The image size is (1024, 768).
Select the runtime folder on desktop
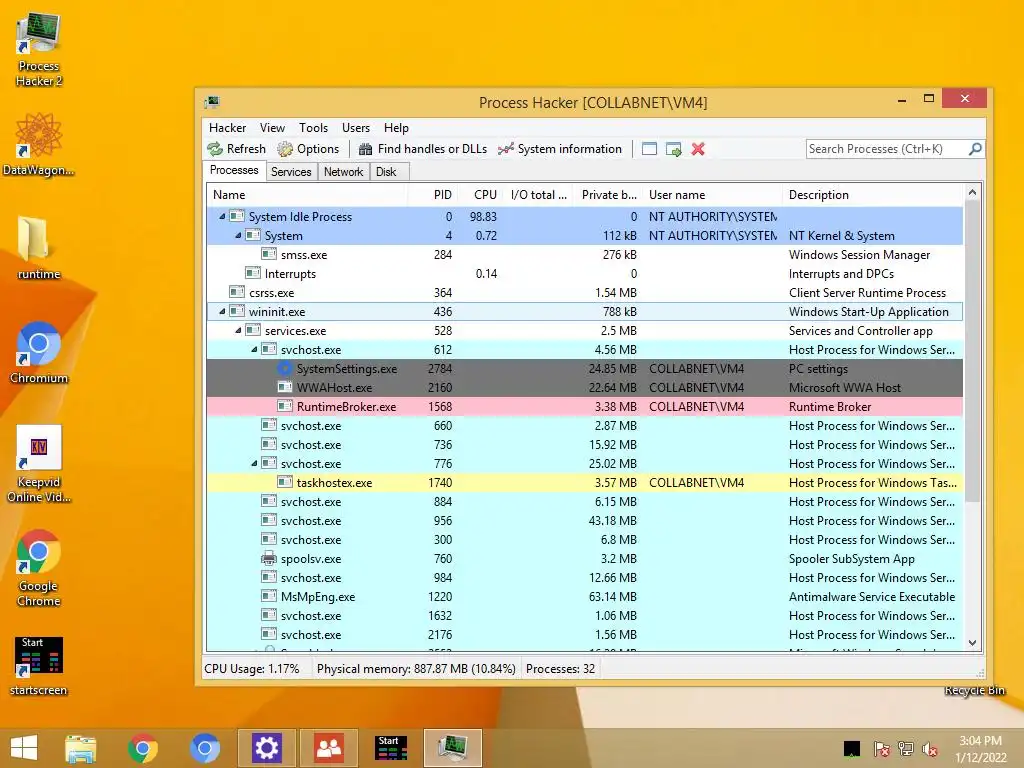click(x=39, y=248)
